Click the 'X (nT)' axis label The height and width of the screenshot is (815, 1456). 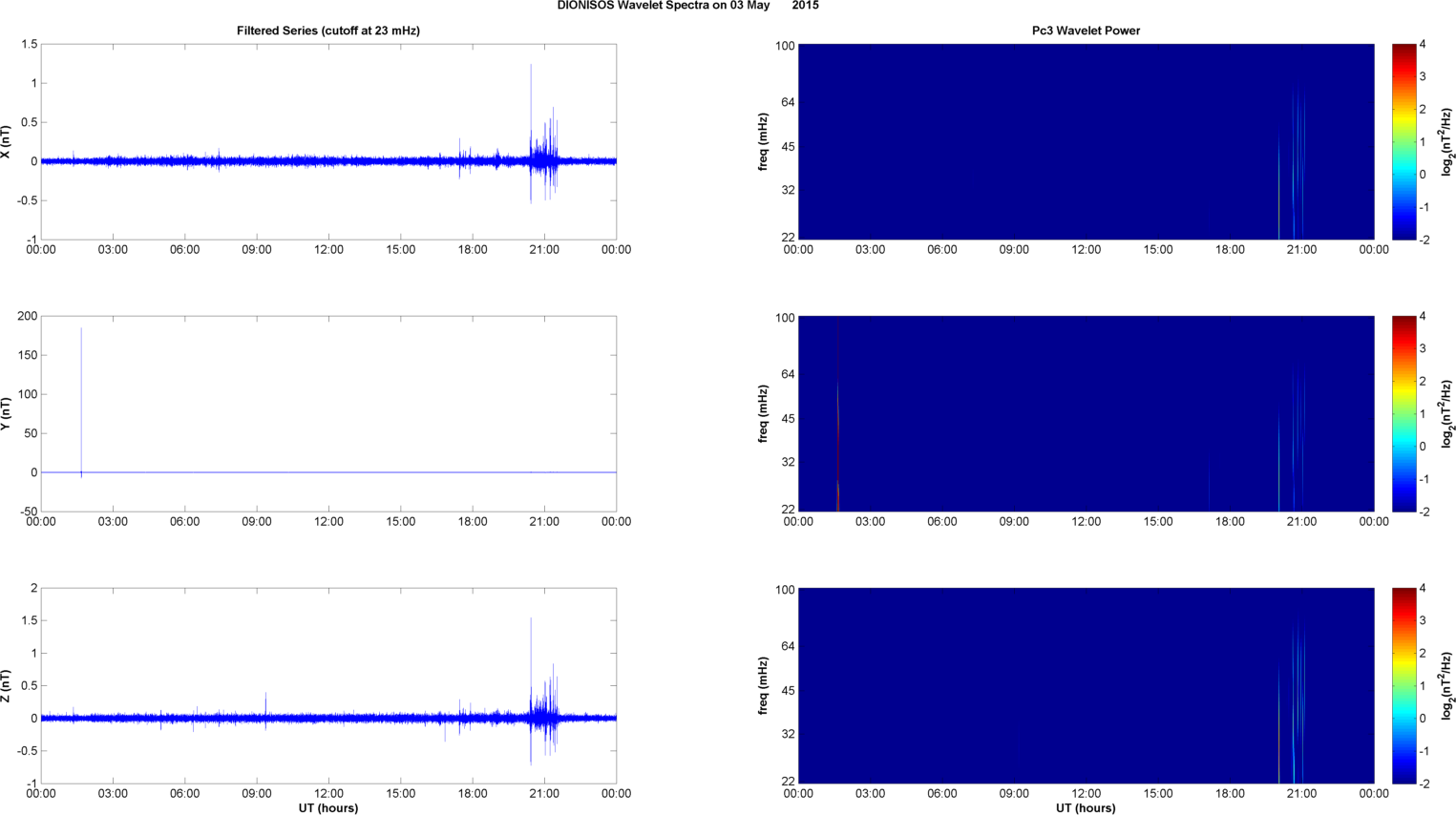coord(6,142)
